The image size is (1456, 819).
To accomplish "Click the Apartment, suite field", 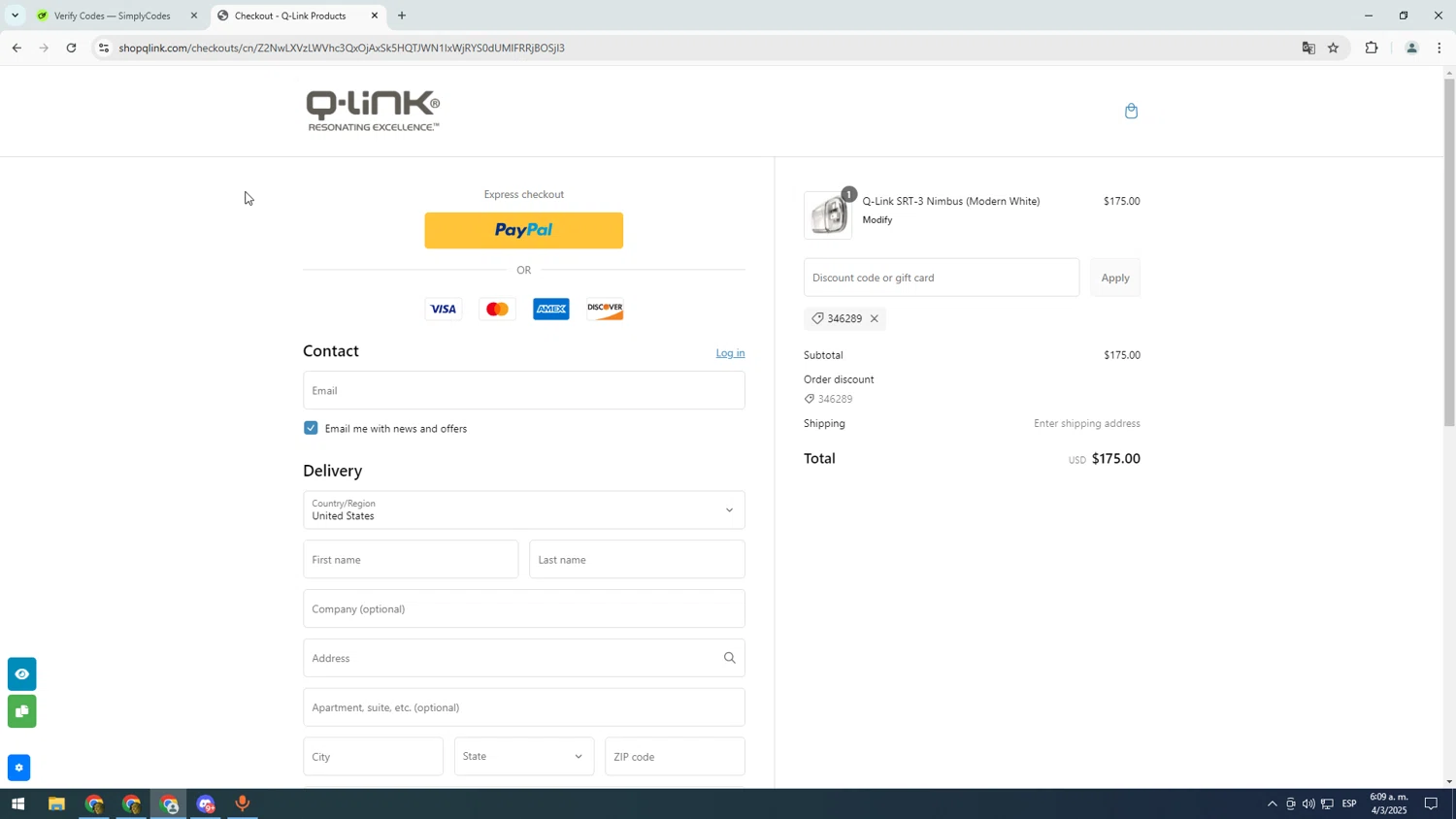I will (x=524, y=707).
